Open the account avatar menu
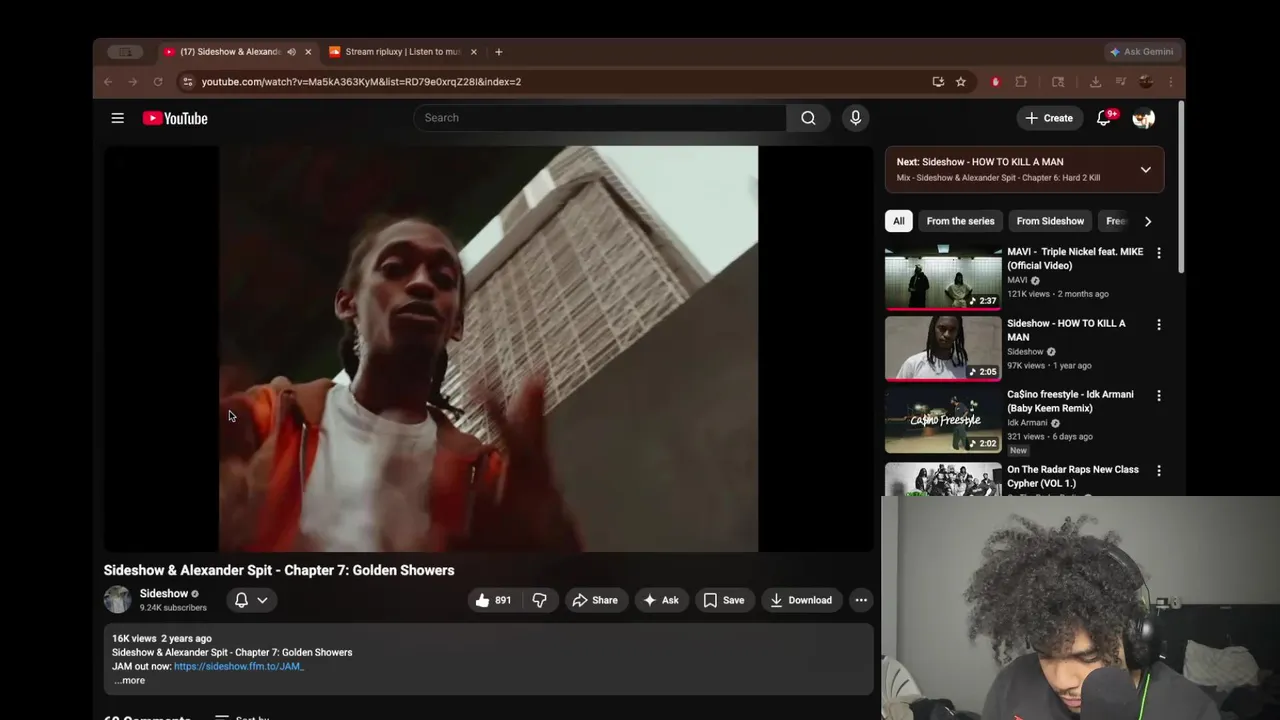 1144,118
